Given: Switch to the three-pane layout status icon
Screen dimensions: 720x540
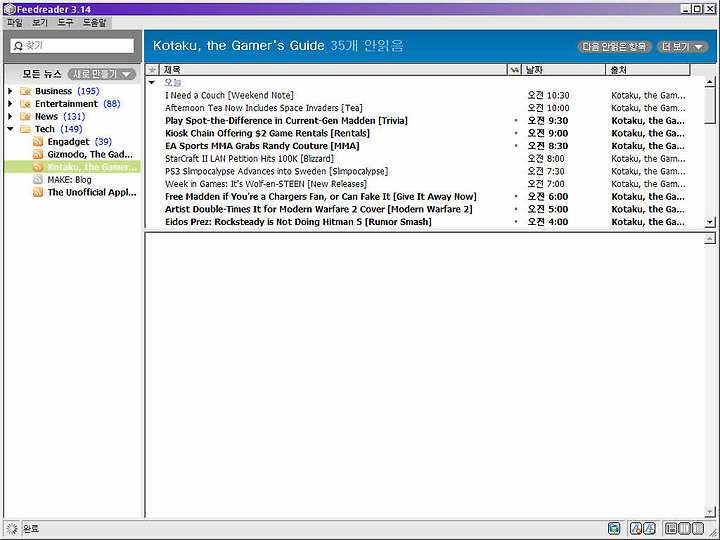Looking at the screenshot, I should tap(671, 529).
